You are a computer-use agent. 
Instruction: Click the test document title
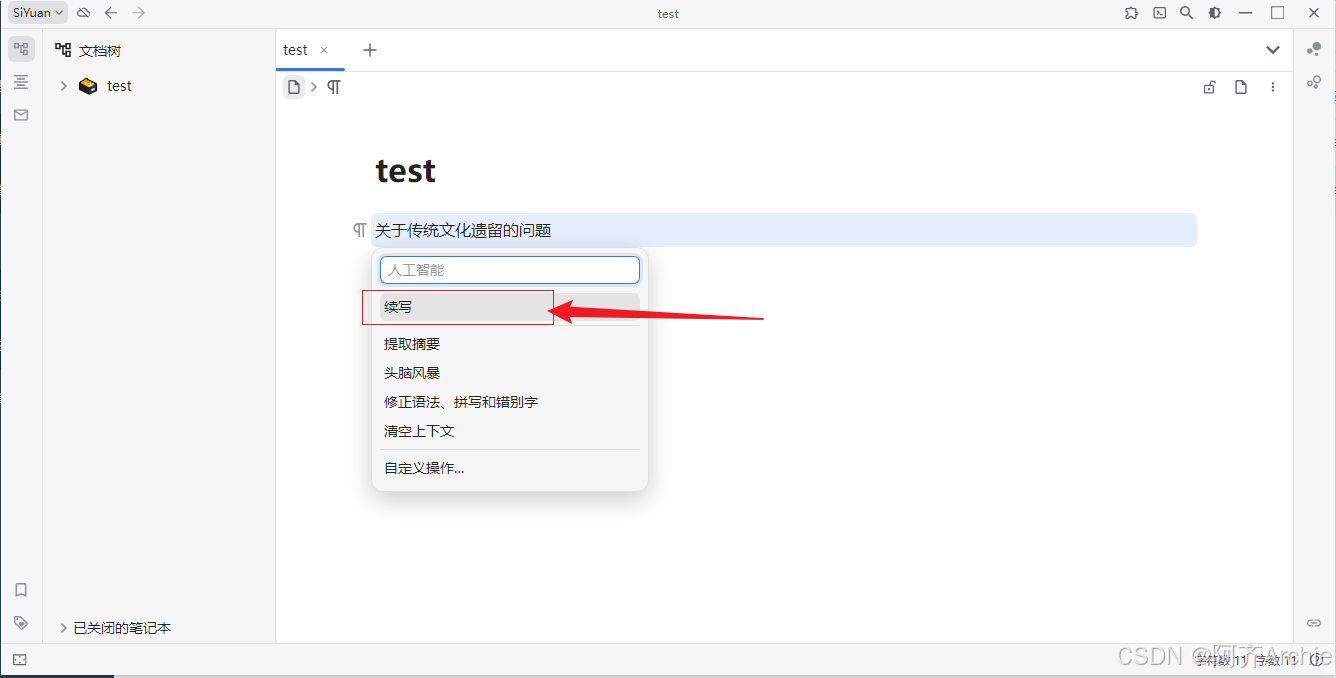406,171
